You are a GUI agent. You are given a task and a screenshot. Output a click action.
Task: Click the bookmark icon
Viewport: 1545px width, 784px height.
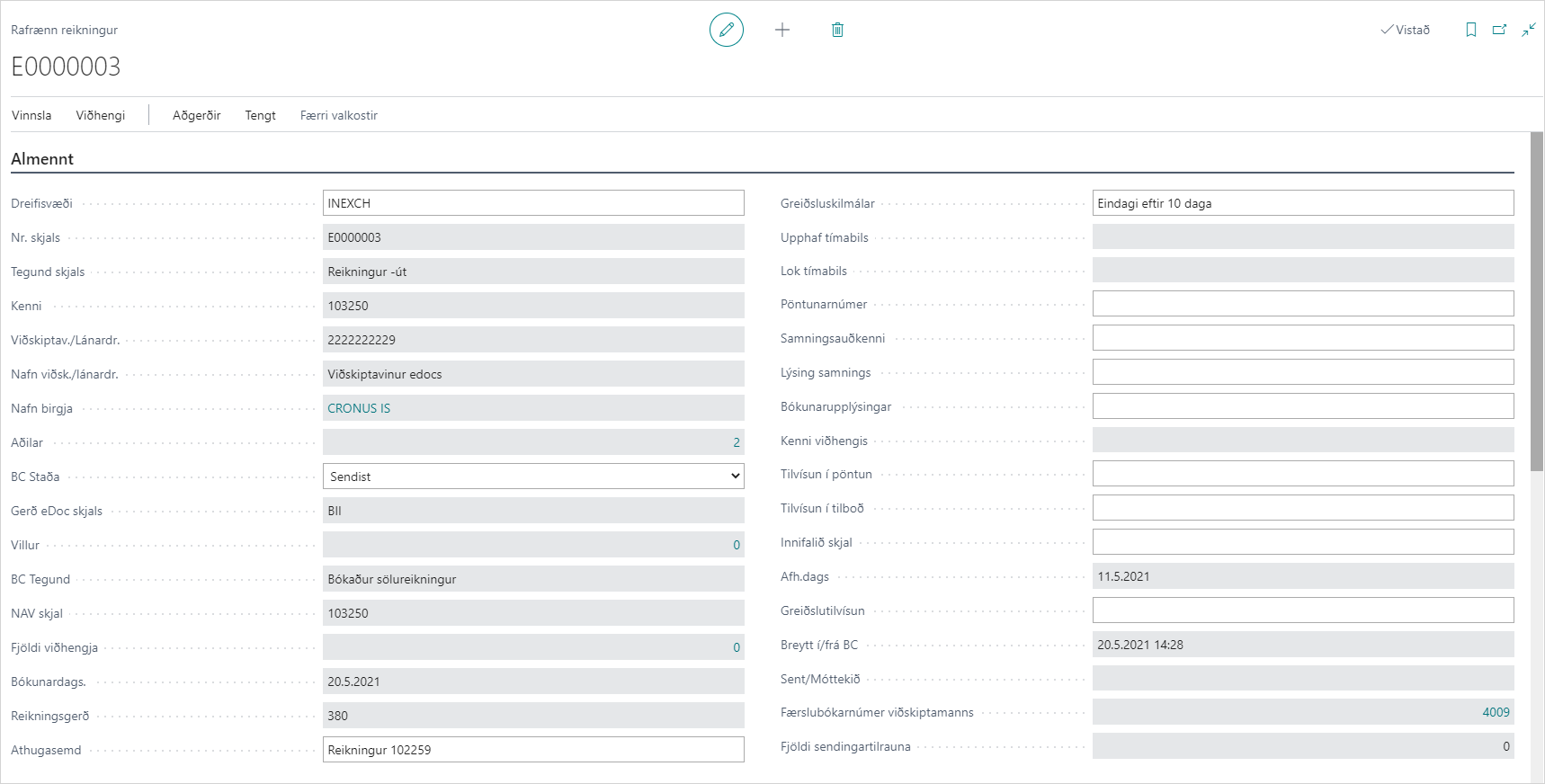1471,30
